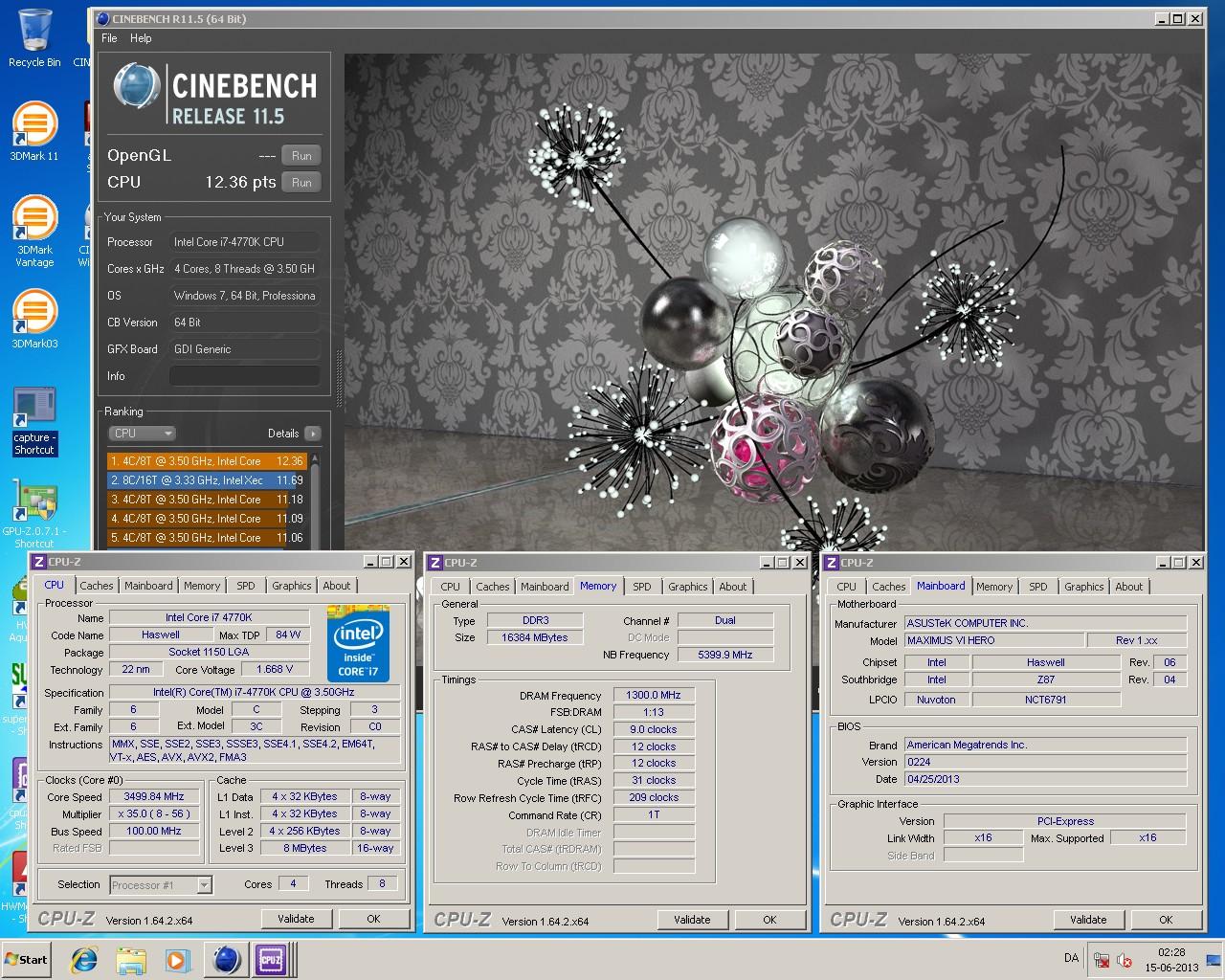Click the muted volume tray icon
The width and height of the screenshot is (1225, 980).
(1125, 961)
